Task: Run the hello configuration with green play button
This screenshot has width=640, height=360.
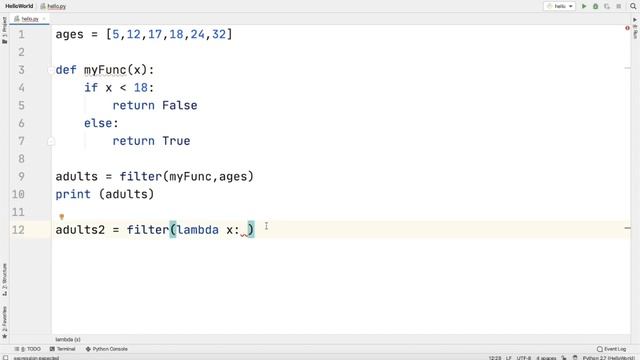Action: (584, 6)
